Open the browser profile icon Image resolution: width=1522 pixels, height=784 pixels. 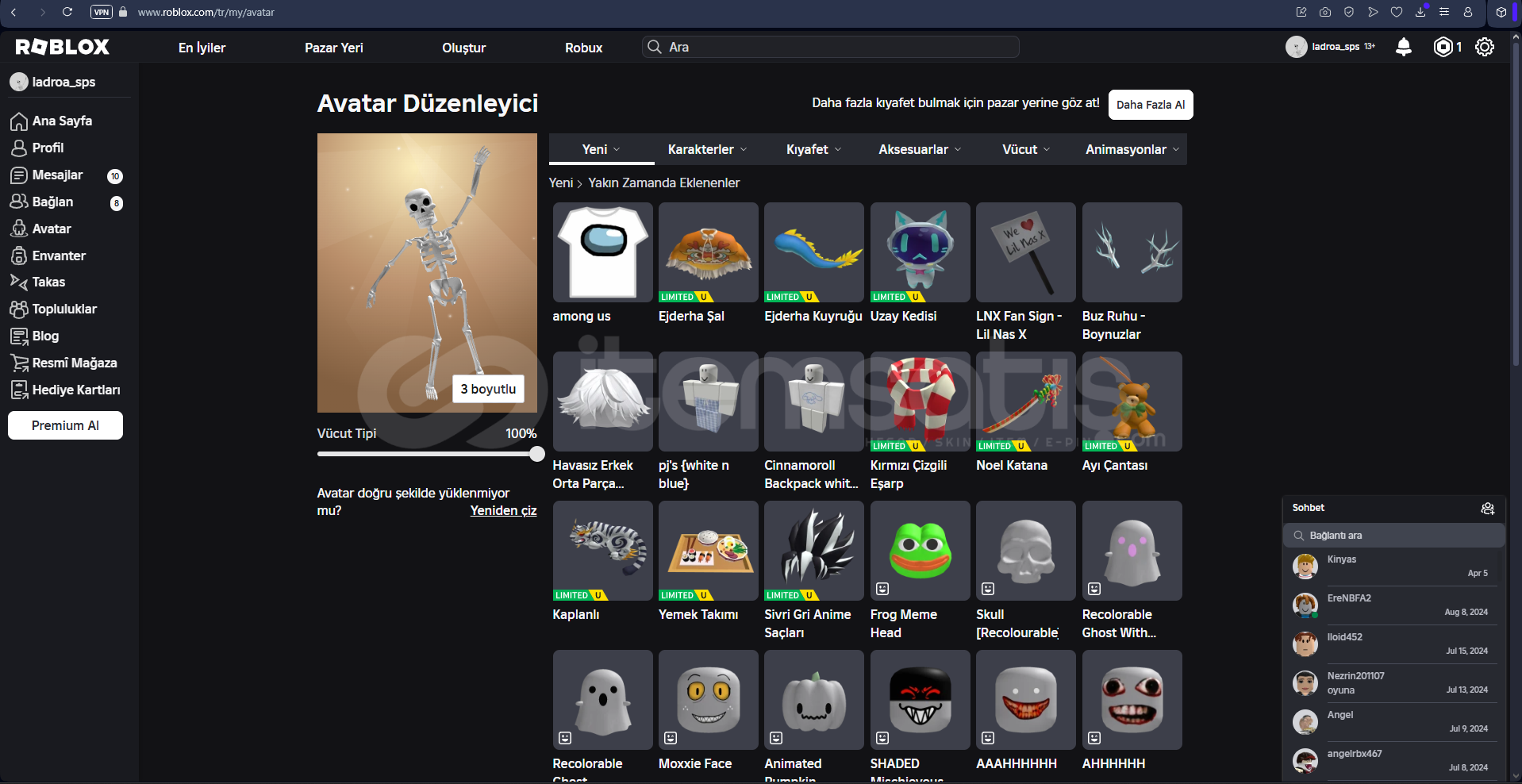[1468, 12]
